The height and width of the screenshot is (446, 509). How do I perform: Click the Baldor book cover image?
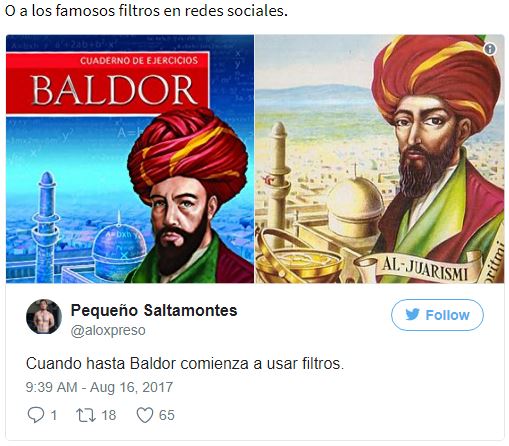[130, 159]
